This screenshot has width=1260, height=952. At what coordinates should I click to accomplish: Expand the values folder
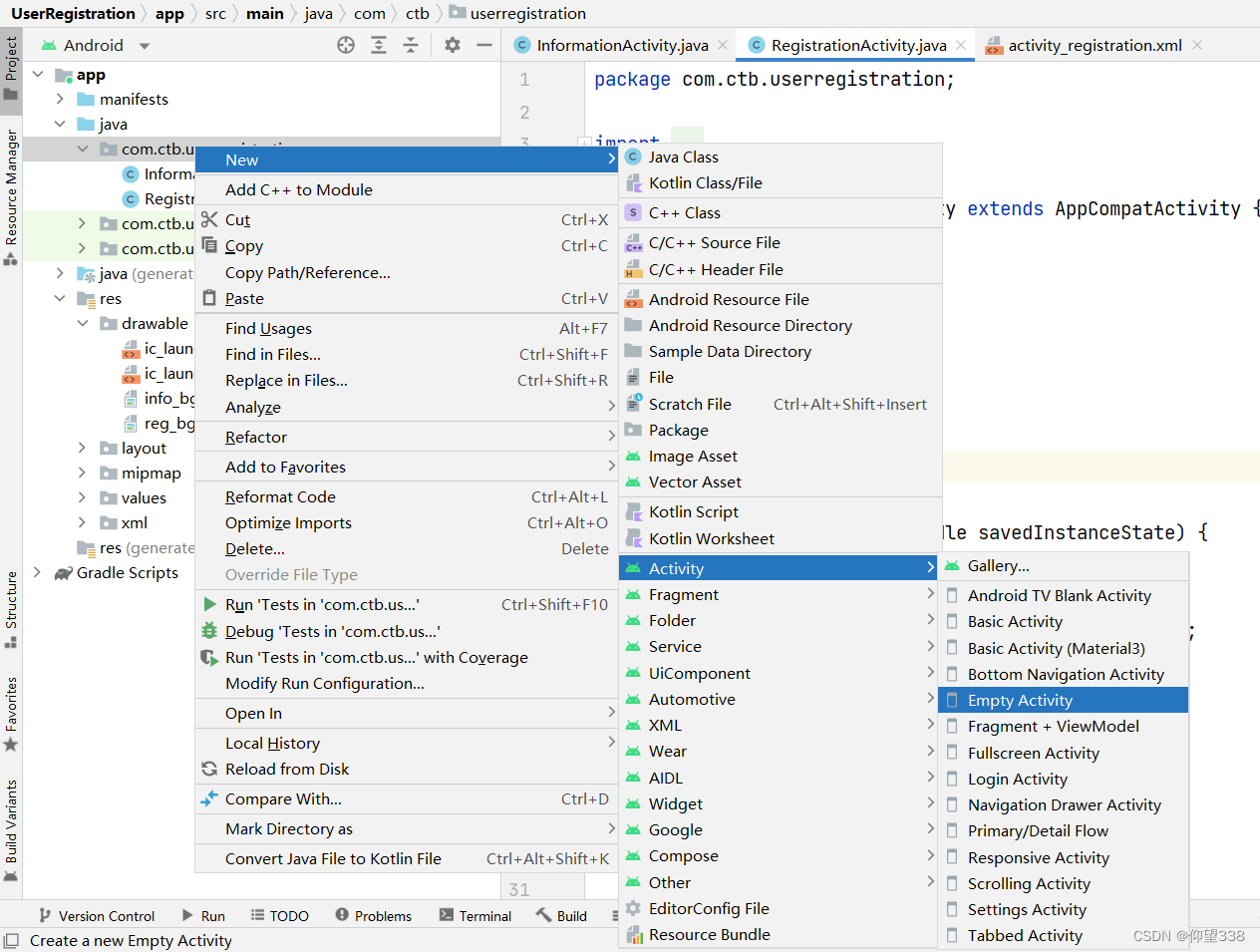tap(83, 497)
